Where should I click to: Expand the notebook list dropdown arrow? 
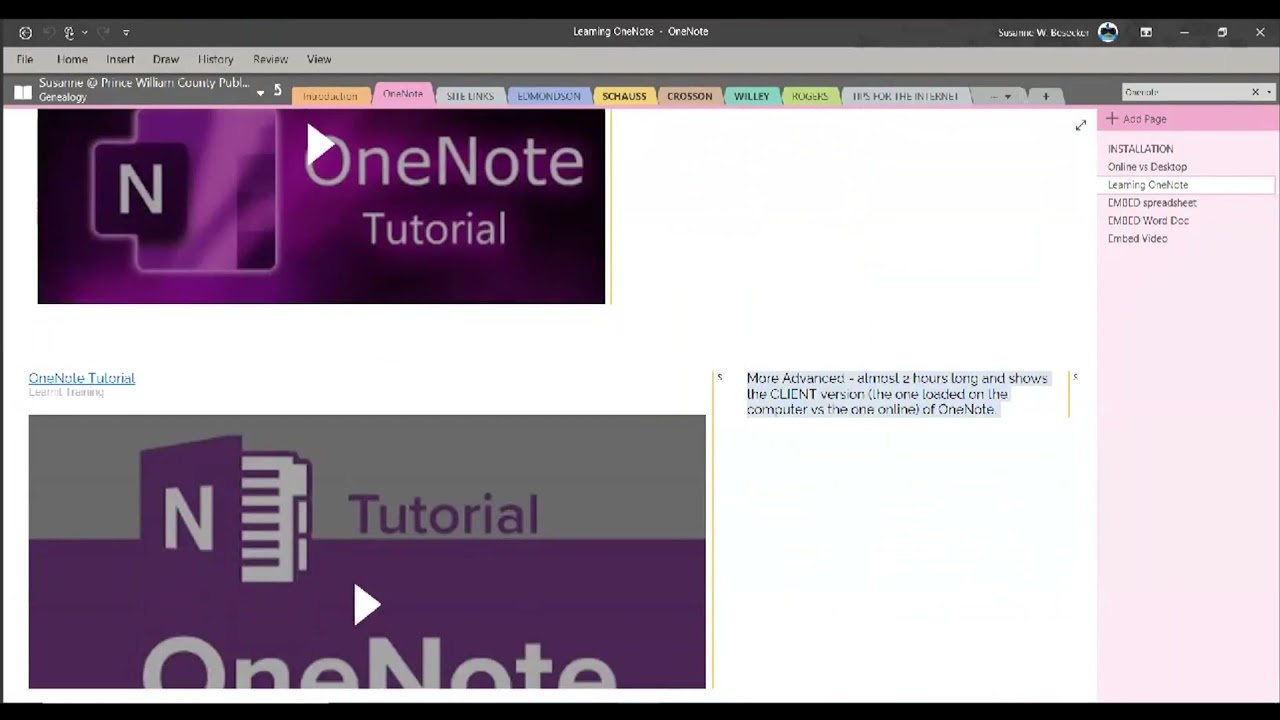pyautogui.click(x=261, y=93)
